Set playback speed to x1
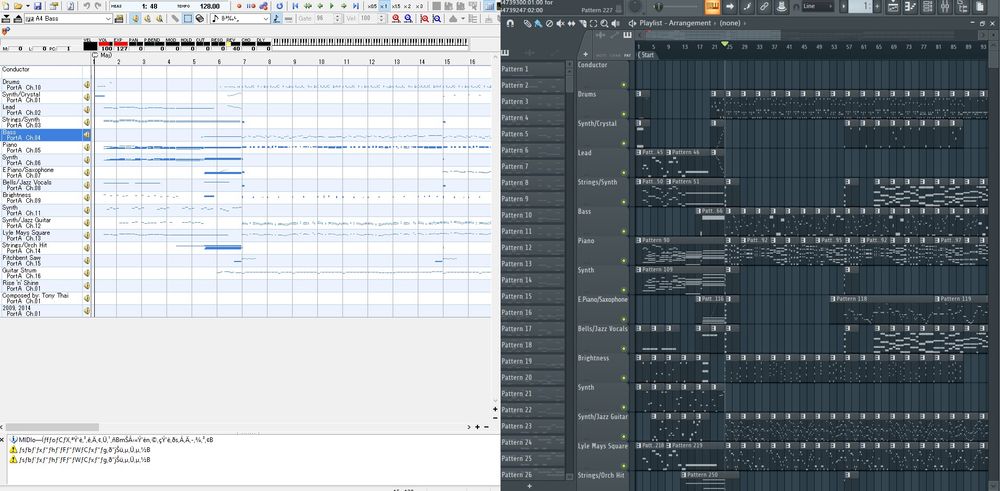This screenshot has height=491, width=1000. click(x=384, y=6)
